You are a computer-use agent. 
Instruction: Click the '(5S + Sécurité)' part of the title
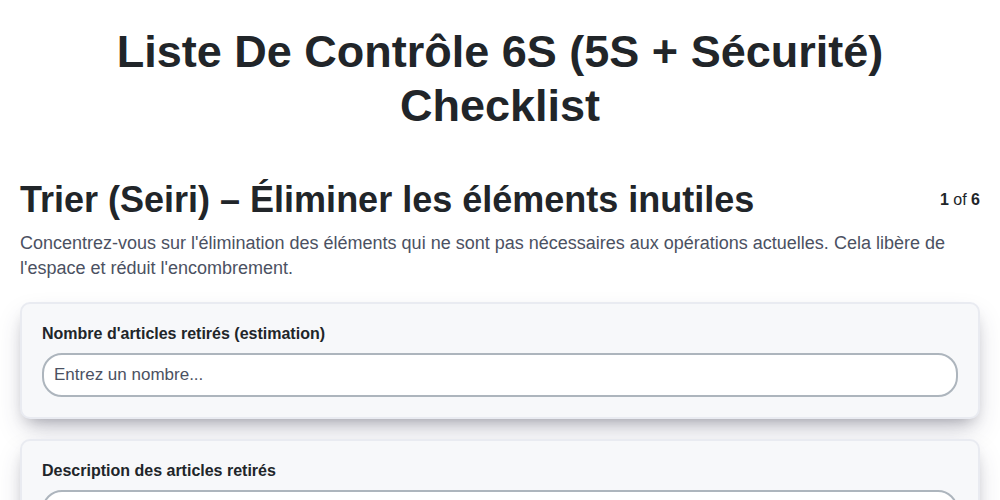pyautogui.click(x=725, y=52)
